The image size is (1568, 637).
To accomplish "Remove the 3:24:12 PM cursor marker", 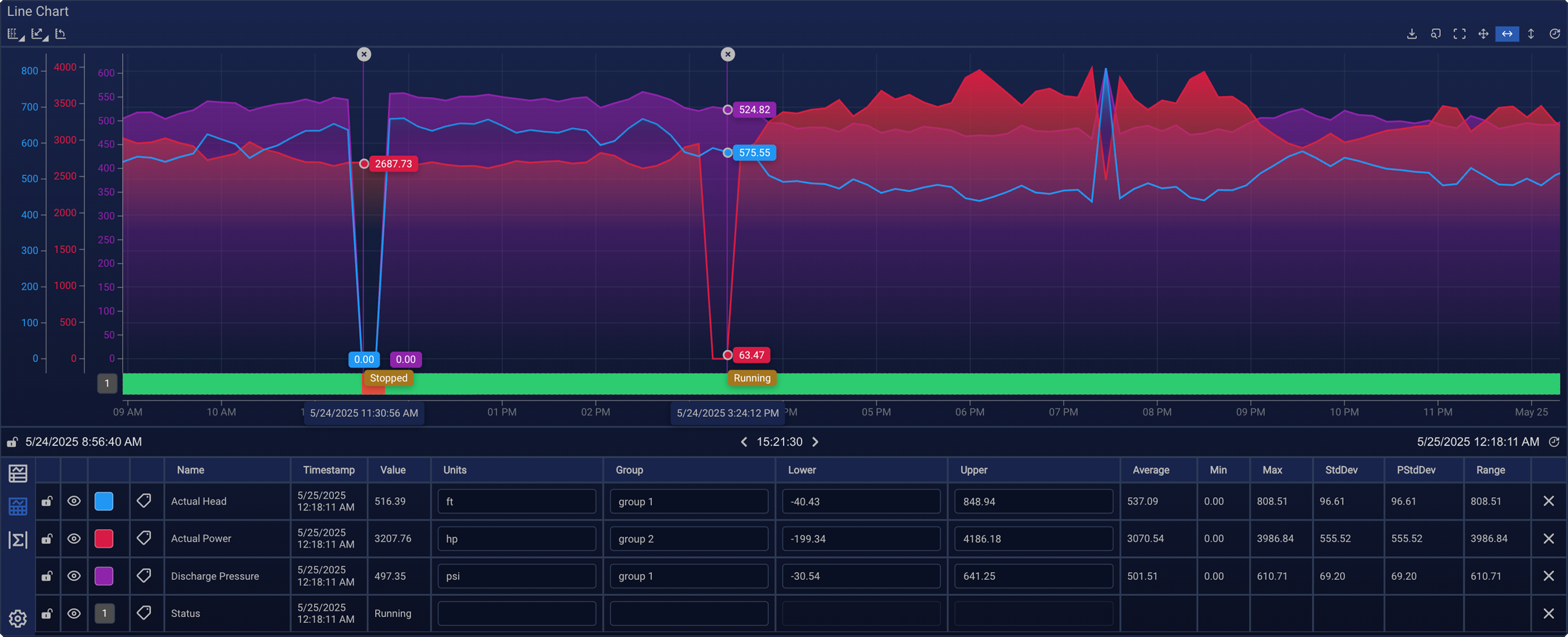I will [x=728, y=55].
